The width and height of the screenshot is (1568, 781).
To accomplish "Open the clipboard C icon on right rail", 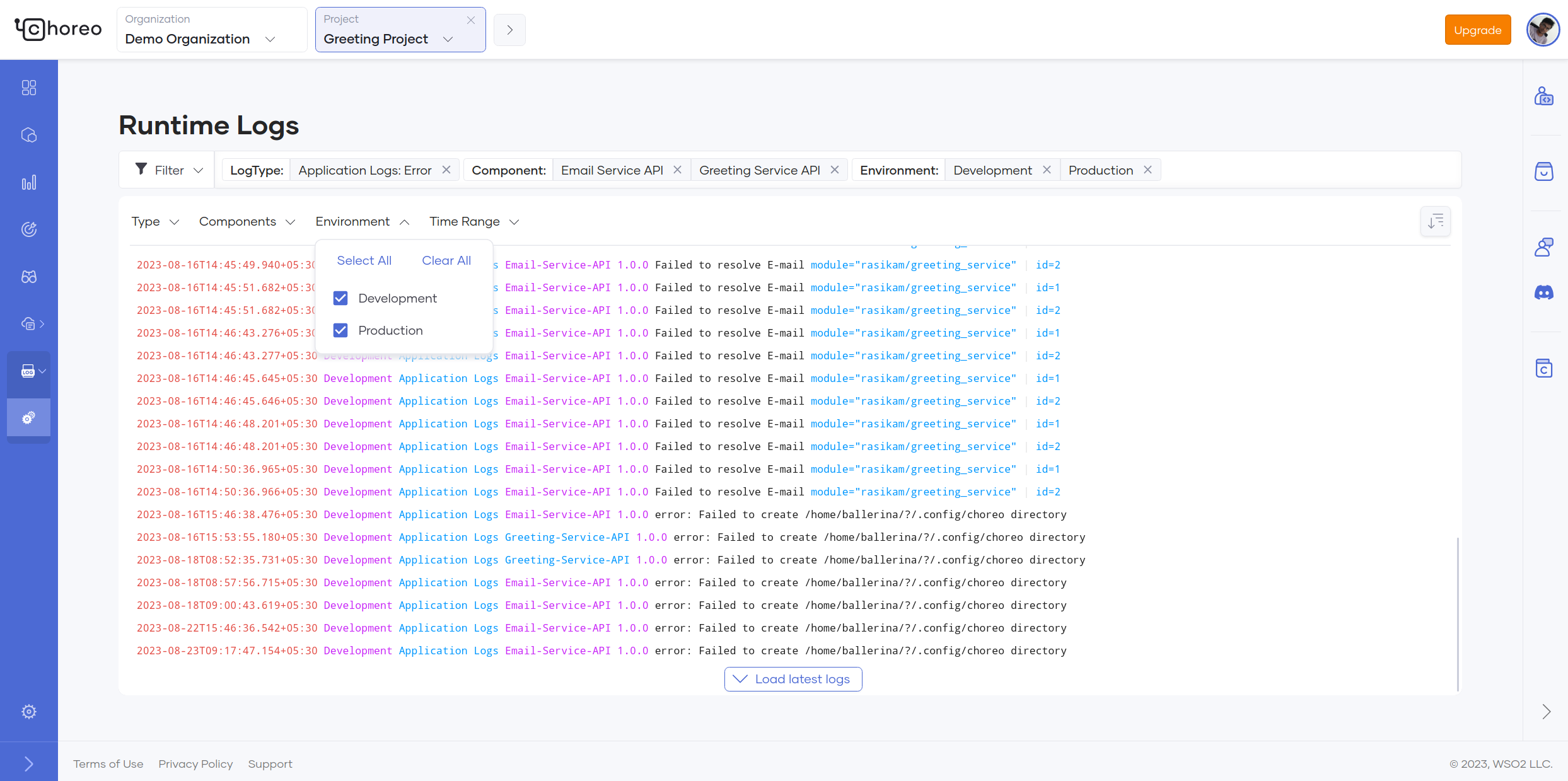I will tap(1543, 368).
